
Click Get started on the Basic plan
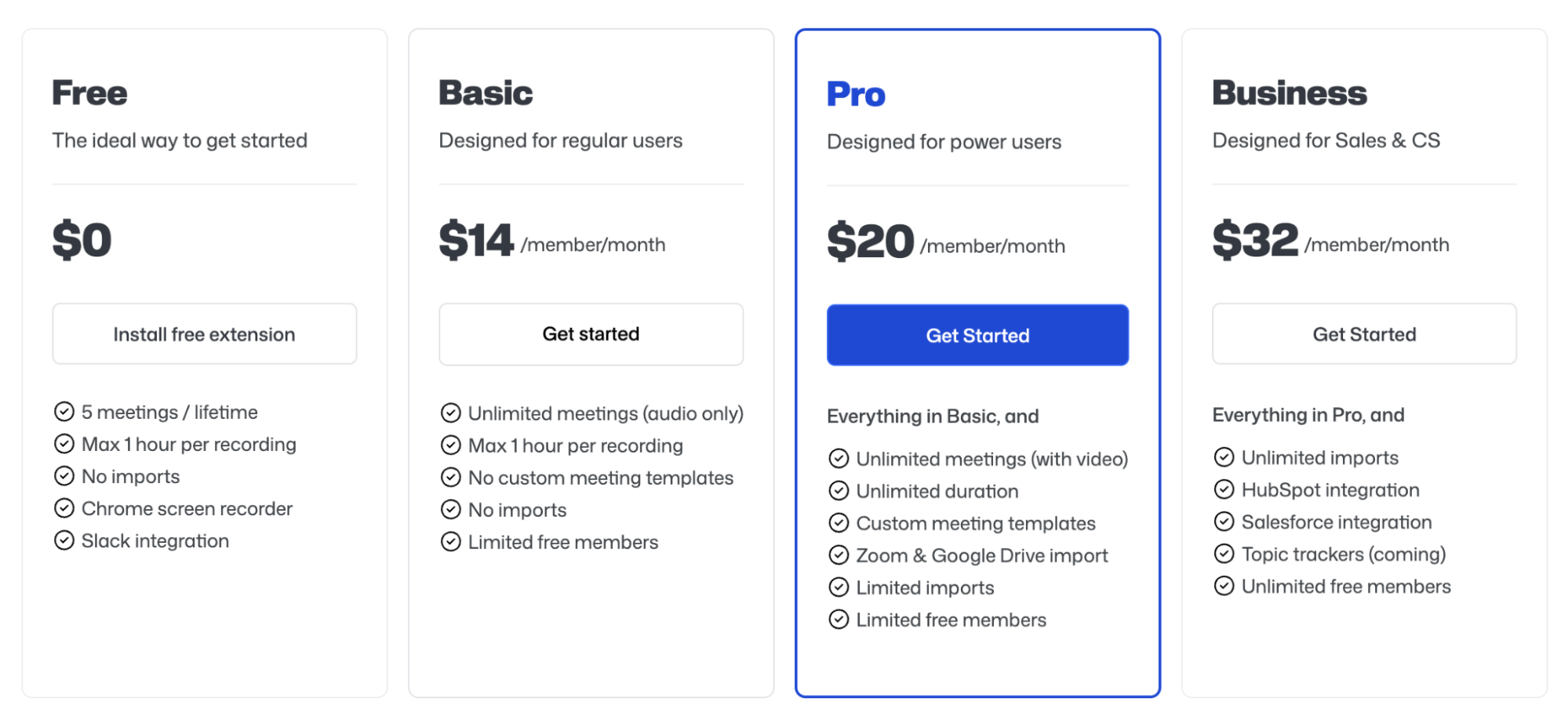pos(590,333)
